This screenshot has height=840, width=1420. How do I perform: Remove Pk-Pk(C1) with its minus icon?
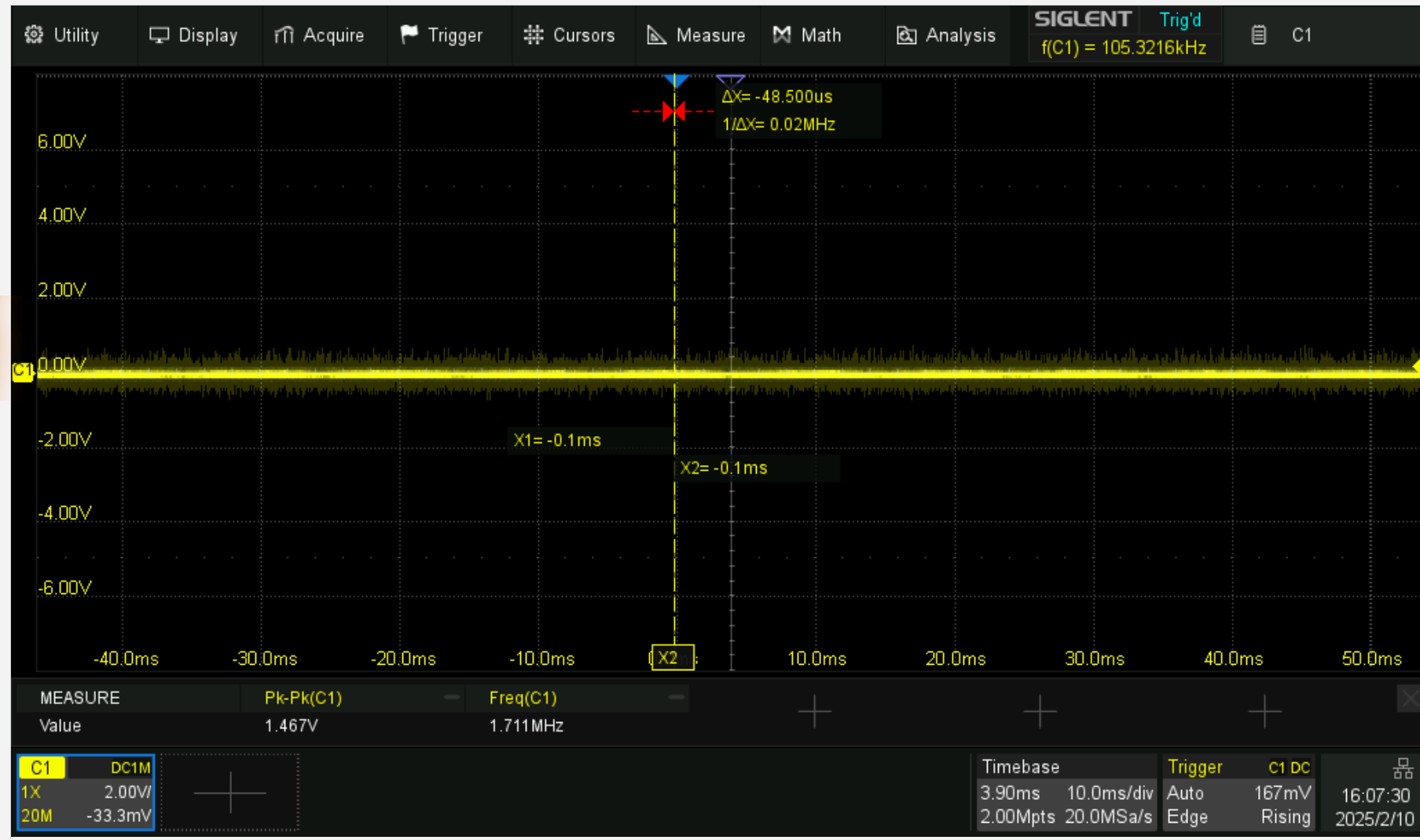tap(452, 697)
